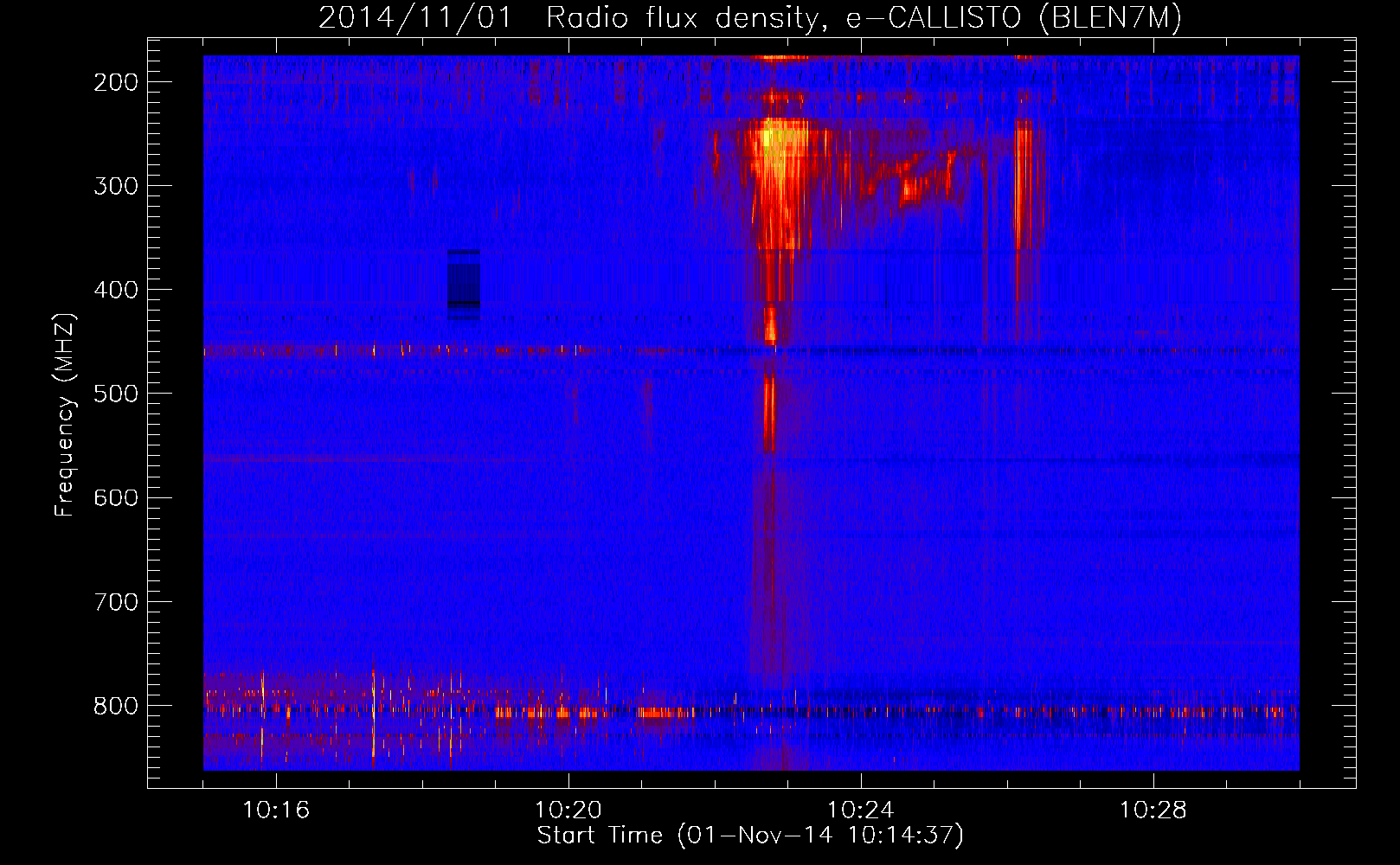
Task: Click the 'Start Time (01-Nov-14 10:14:37)' label
Action: click(750, 836)
